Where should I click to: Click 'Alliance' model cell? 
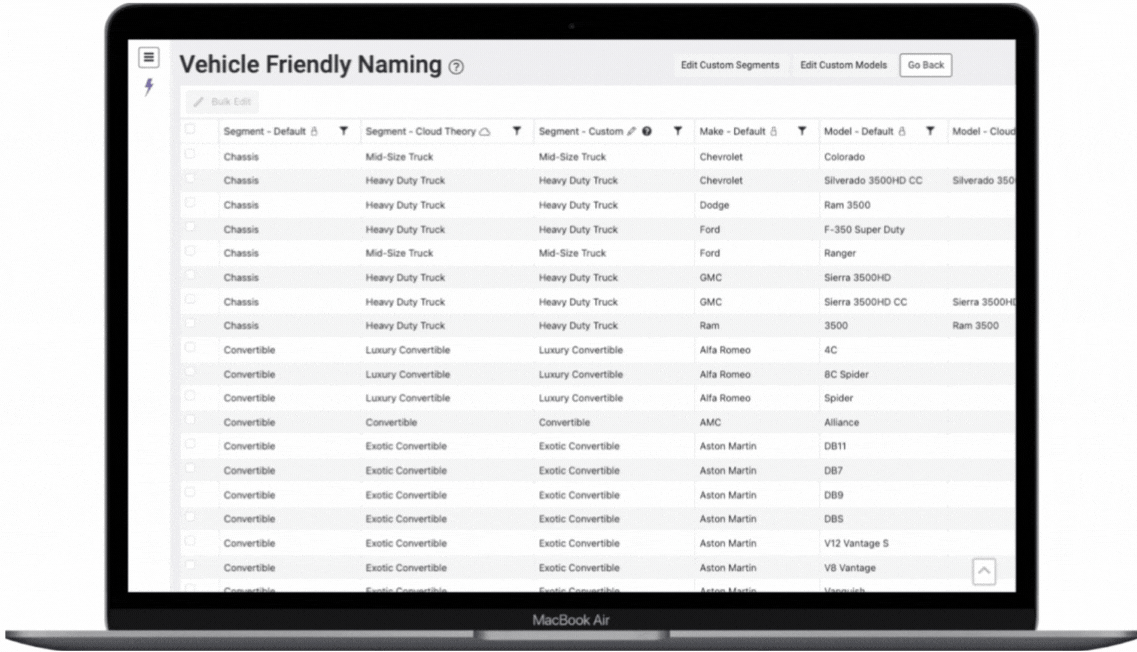(x=841, y=422)
